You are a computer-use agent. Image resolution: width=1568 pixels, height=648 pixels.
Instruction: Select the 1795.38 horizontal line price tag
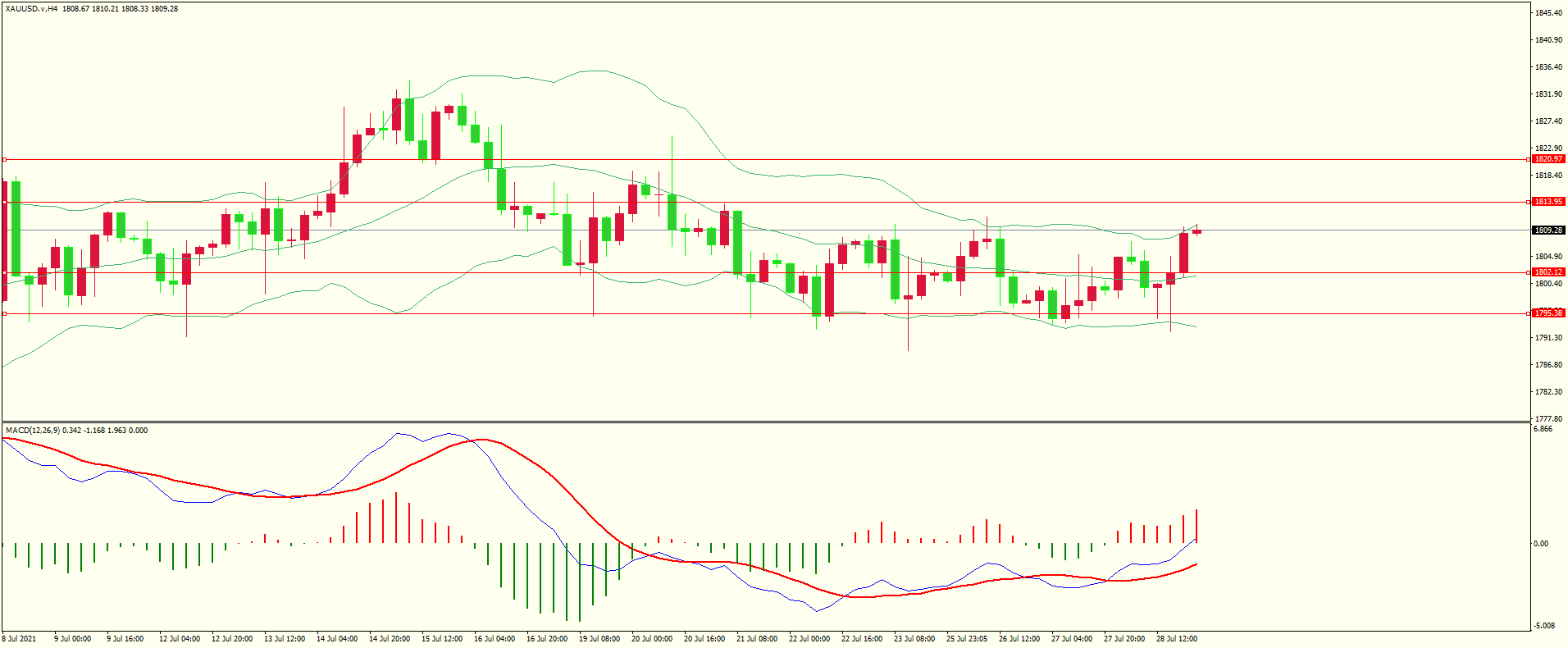(x=1547, y=313)
